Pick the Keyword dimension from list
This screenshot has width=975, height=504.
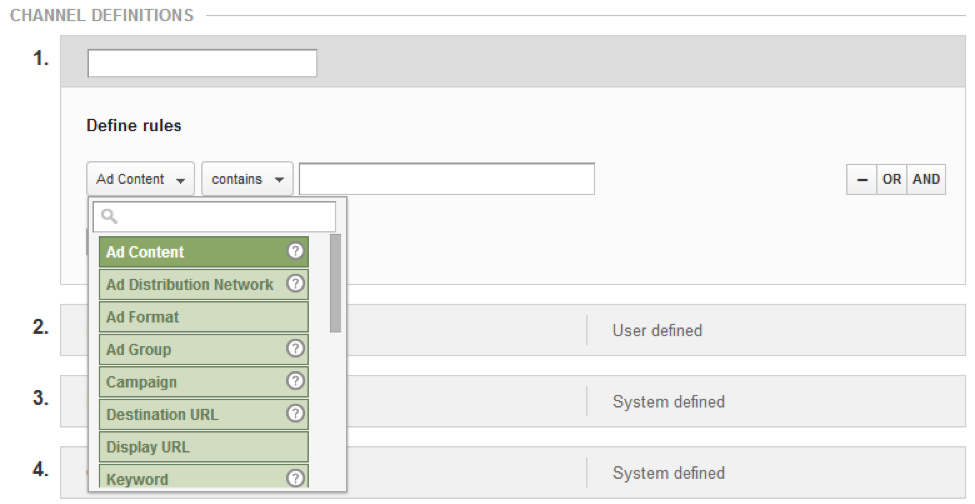coord(138,479)
